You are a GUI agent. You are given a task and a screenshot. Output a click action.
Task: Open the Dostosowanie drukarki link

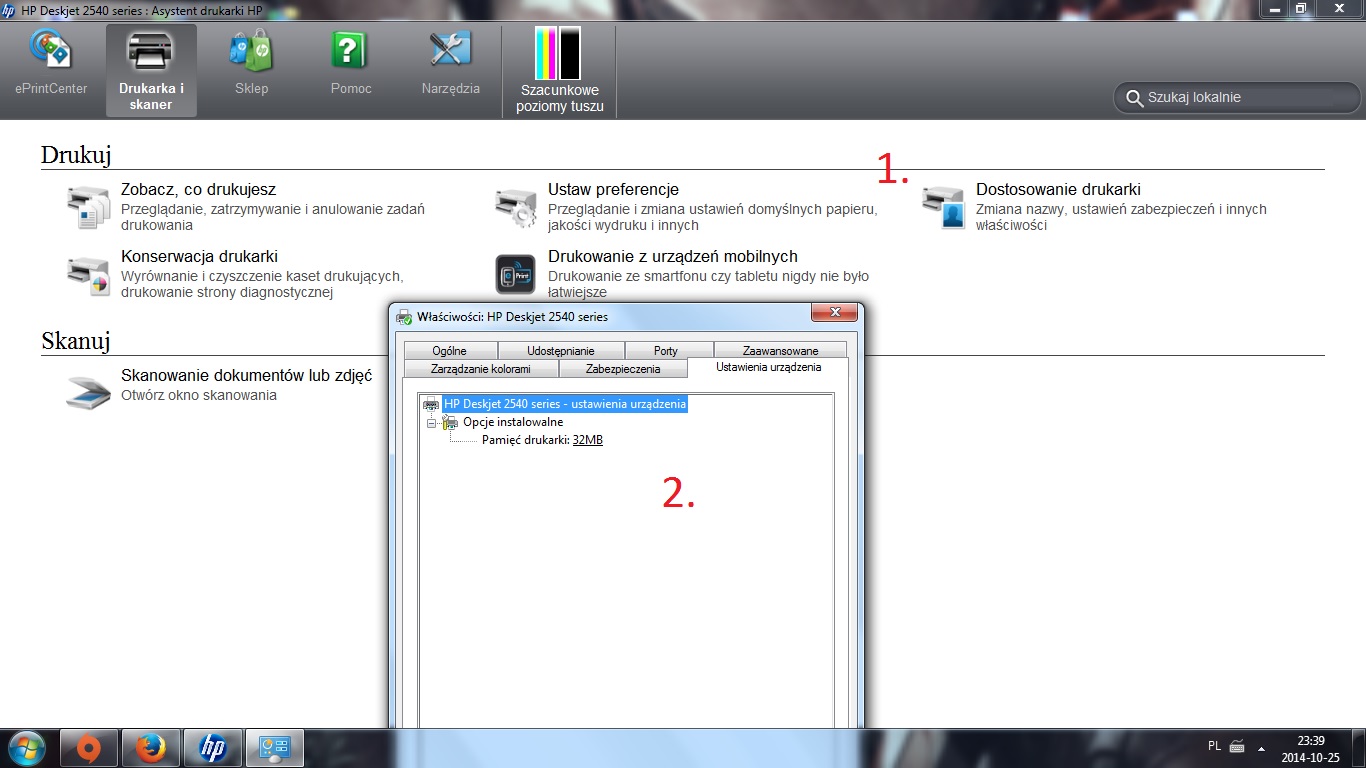(1058, 189)
